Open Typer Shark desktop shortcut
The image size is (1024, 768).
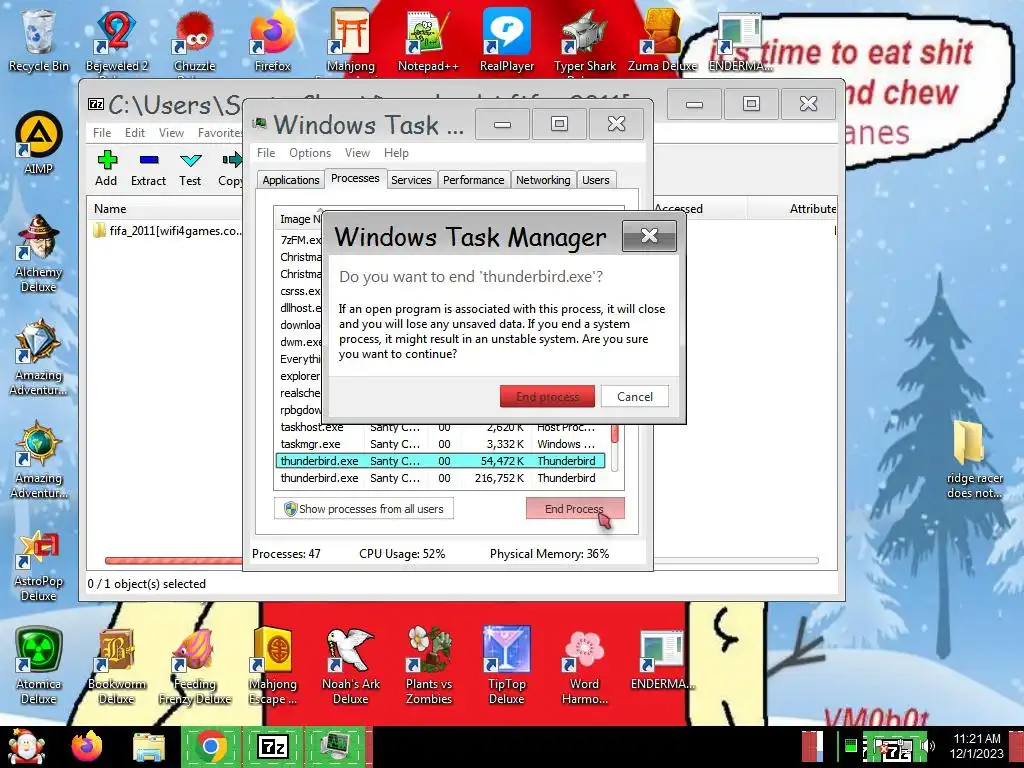(584, 40)
